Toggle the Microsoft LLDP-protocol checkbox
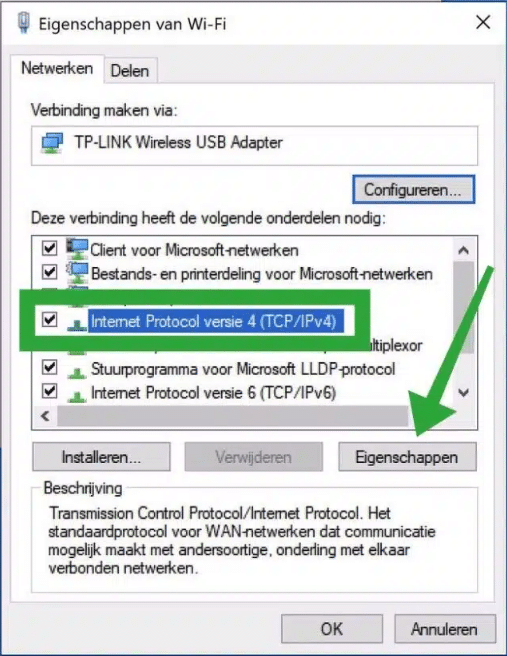 [49, 368]
